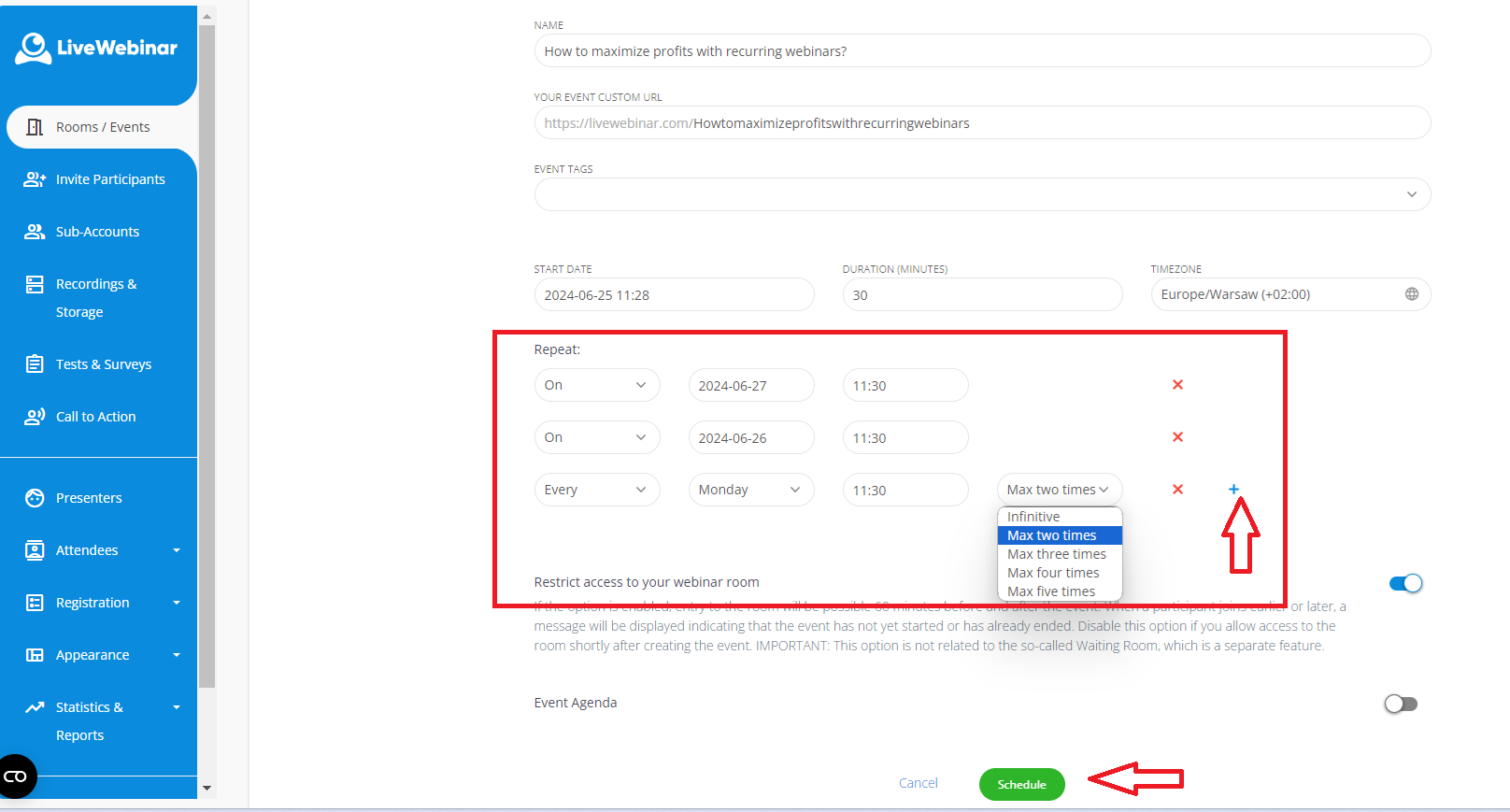Open the Monday weekday dropdown
The height and width of the screenshot is (812, 1510).
point(750,490)
